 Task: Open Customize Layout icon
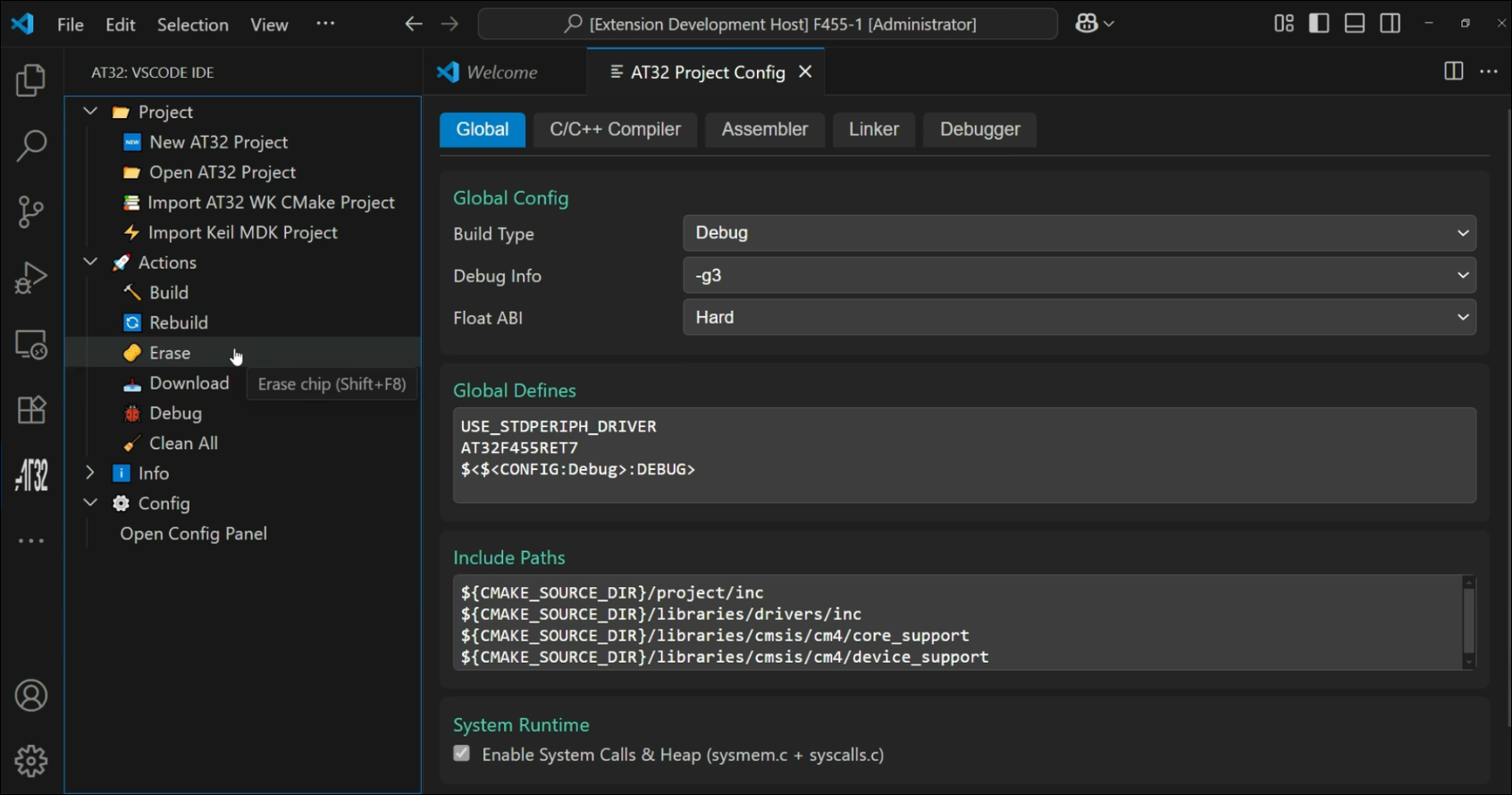tap(1284, 23)
